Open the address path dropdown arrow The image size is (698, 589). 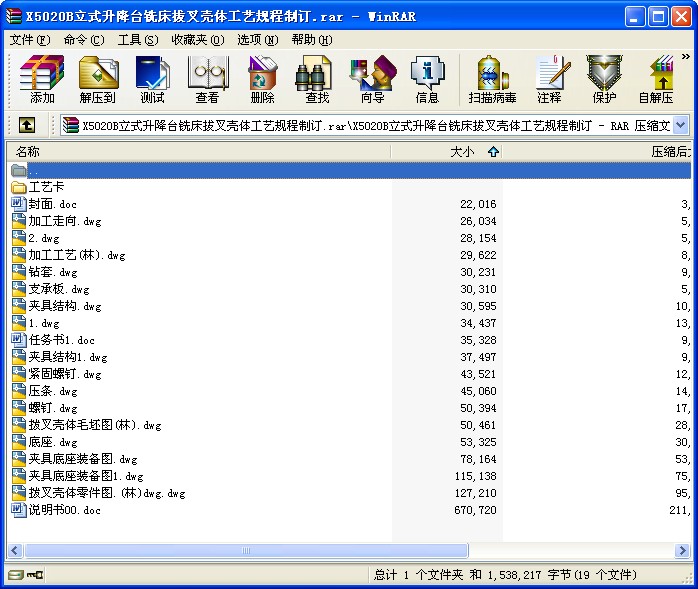(x=681, y=125)
